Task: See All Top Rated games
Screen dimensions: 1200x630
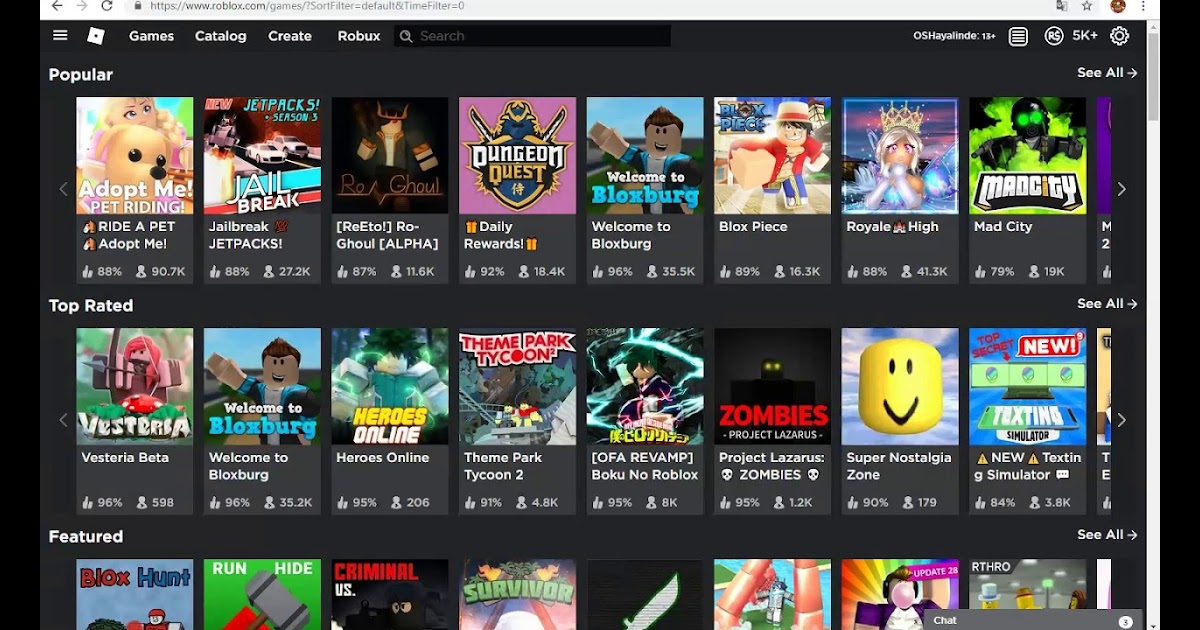Action: point(1107,304)
